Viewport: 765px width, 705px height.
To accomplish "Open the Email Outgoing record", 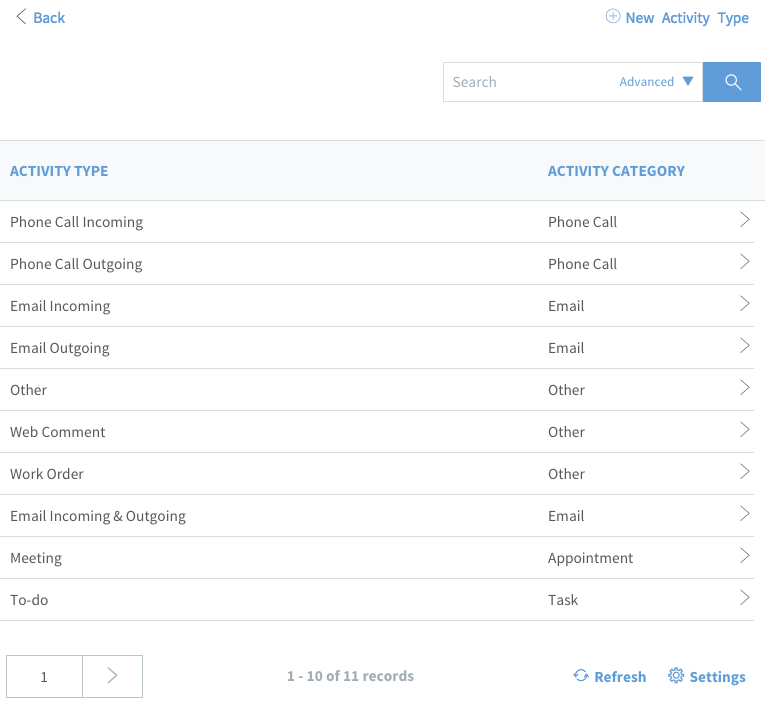I will click(x=377, y=348).
